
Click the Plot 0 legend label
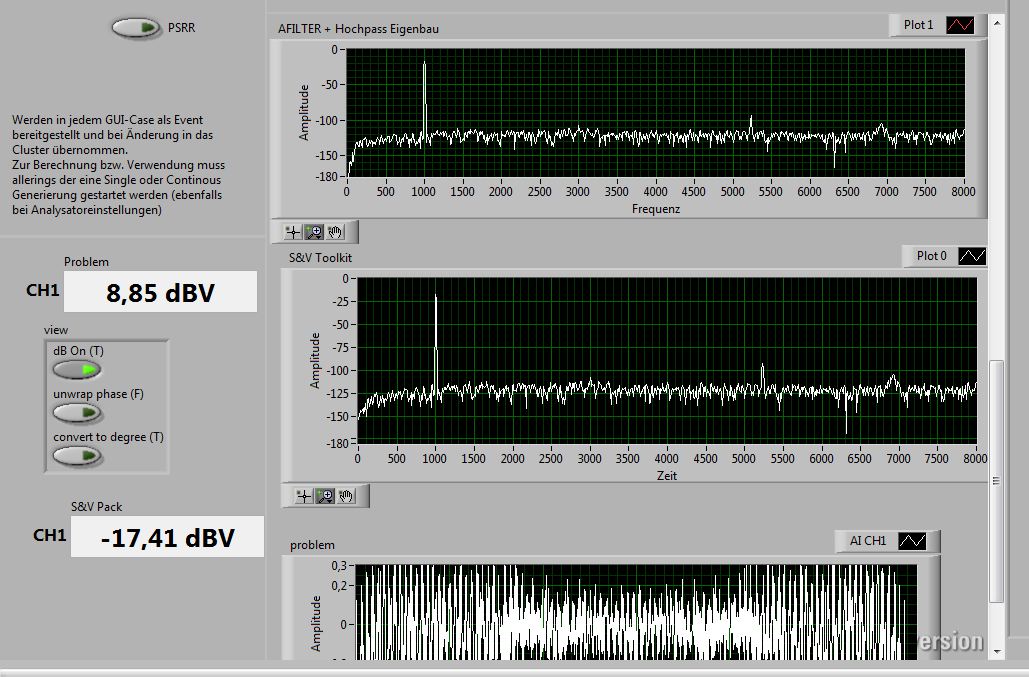click(x=931, y=256)
